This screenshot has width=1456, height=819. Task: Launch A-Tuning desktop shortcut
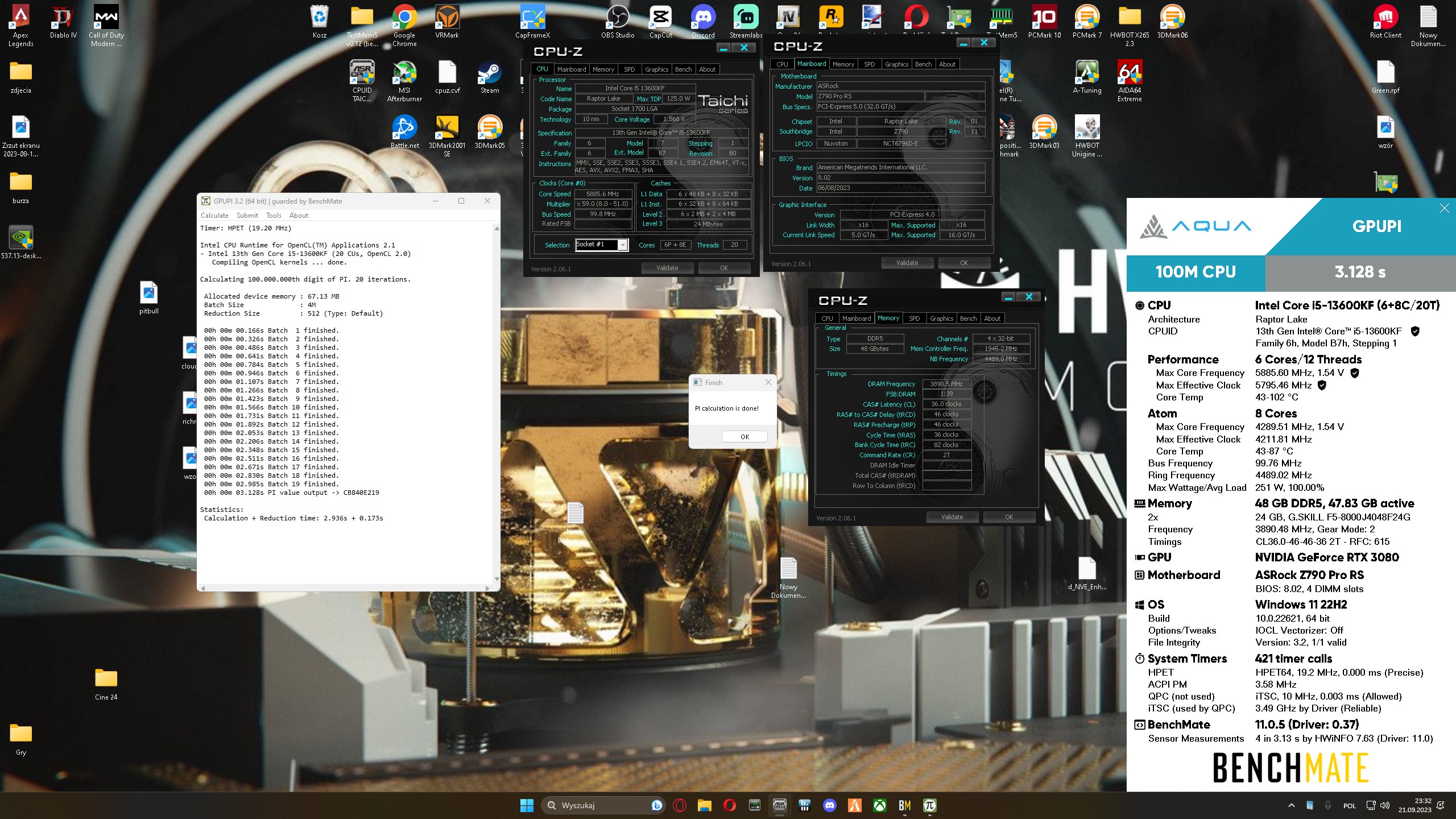point(1087,77)
